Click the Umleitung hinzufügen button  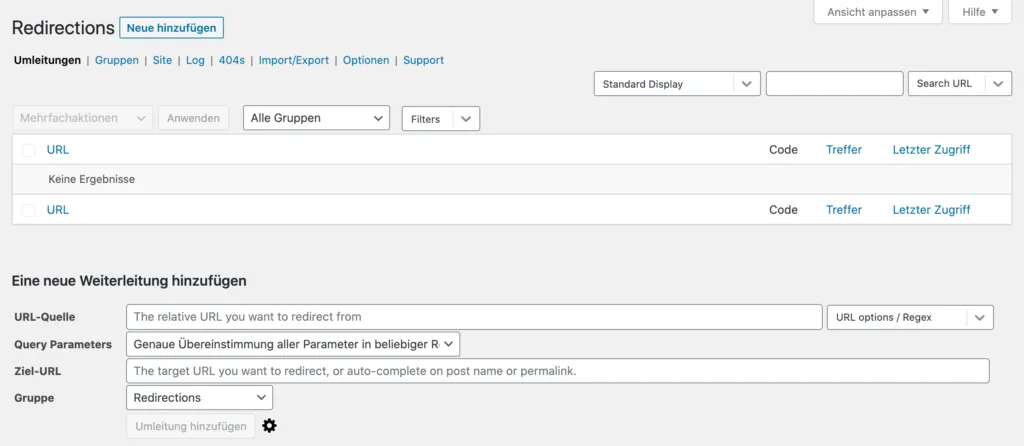coord(191,426)
